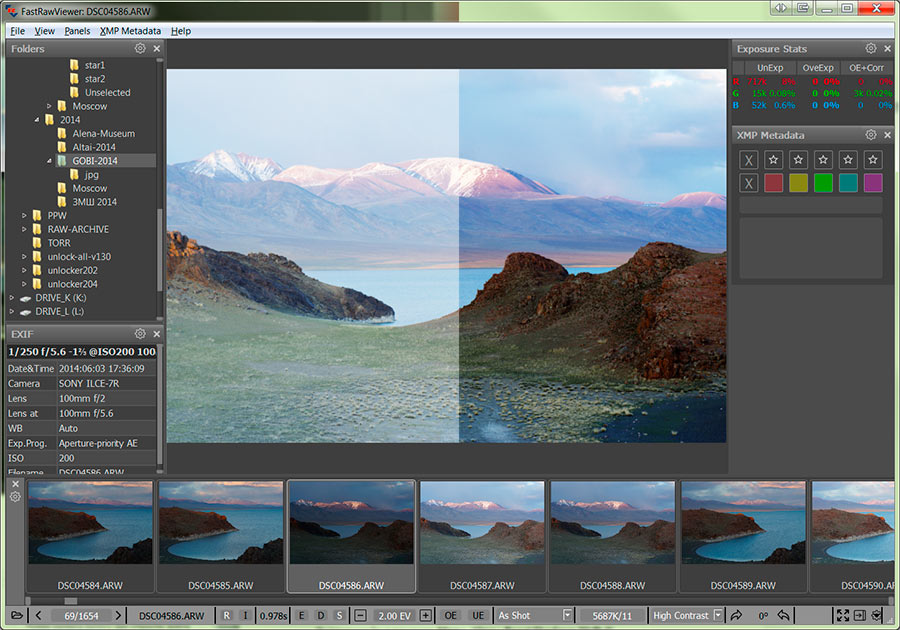Open the As Shot white balance dropdown
This screenshot has height=630, width=900.
click(x=567, y=615)
